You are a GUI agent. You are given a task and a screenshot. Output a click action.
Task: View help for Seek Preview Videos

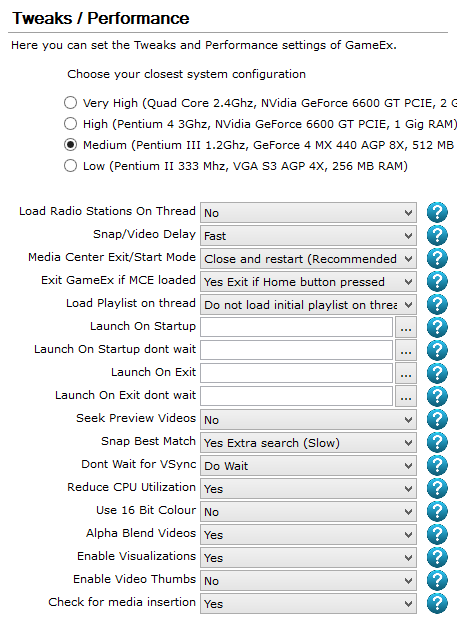click(x=437, y=419)
